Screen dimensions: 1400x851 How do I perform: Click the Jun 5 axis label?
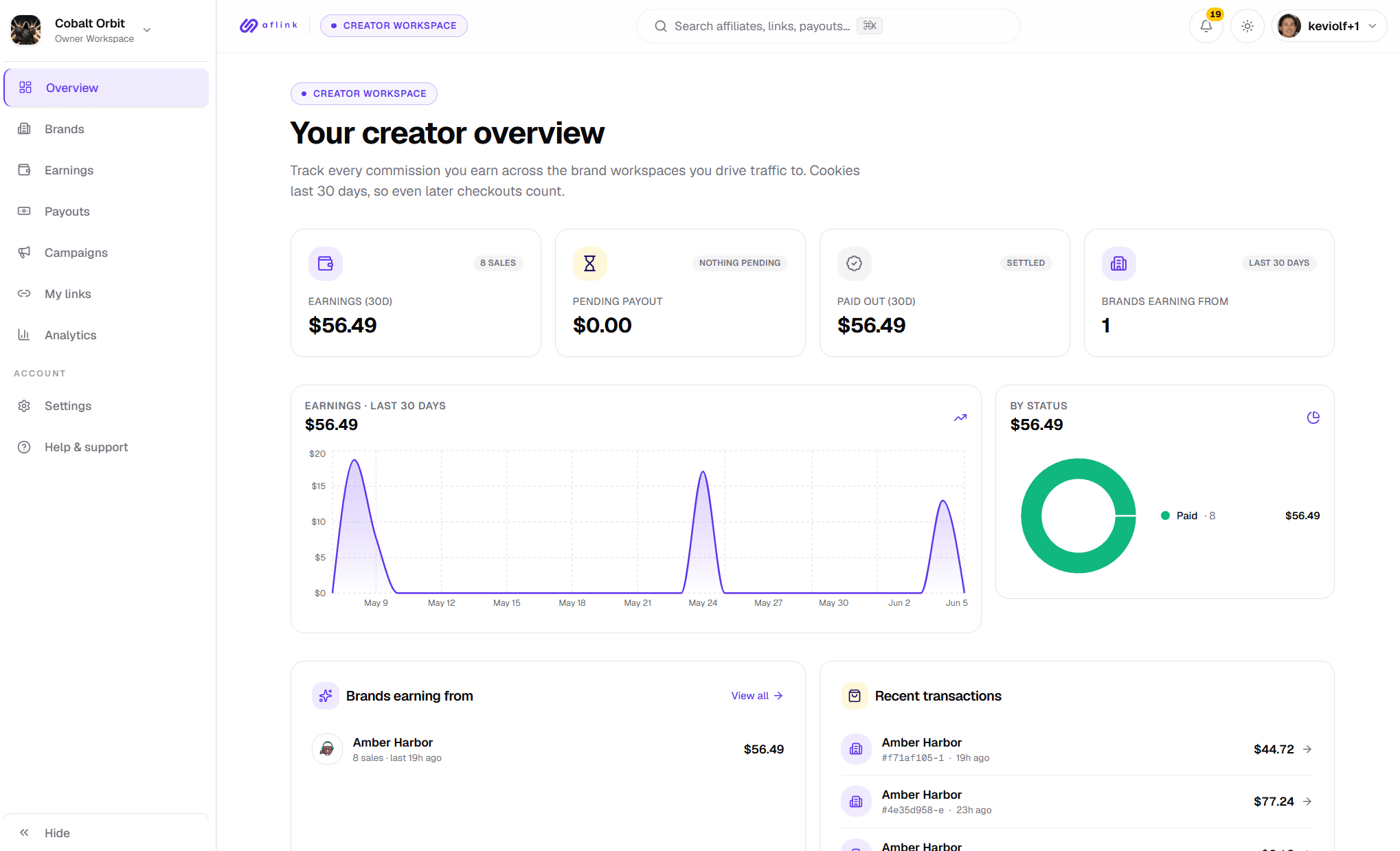[x=956, y=603]
